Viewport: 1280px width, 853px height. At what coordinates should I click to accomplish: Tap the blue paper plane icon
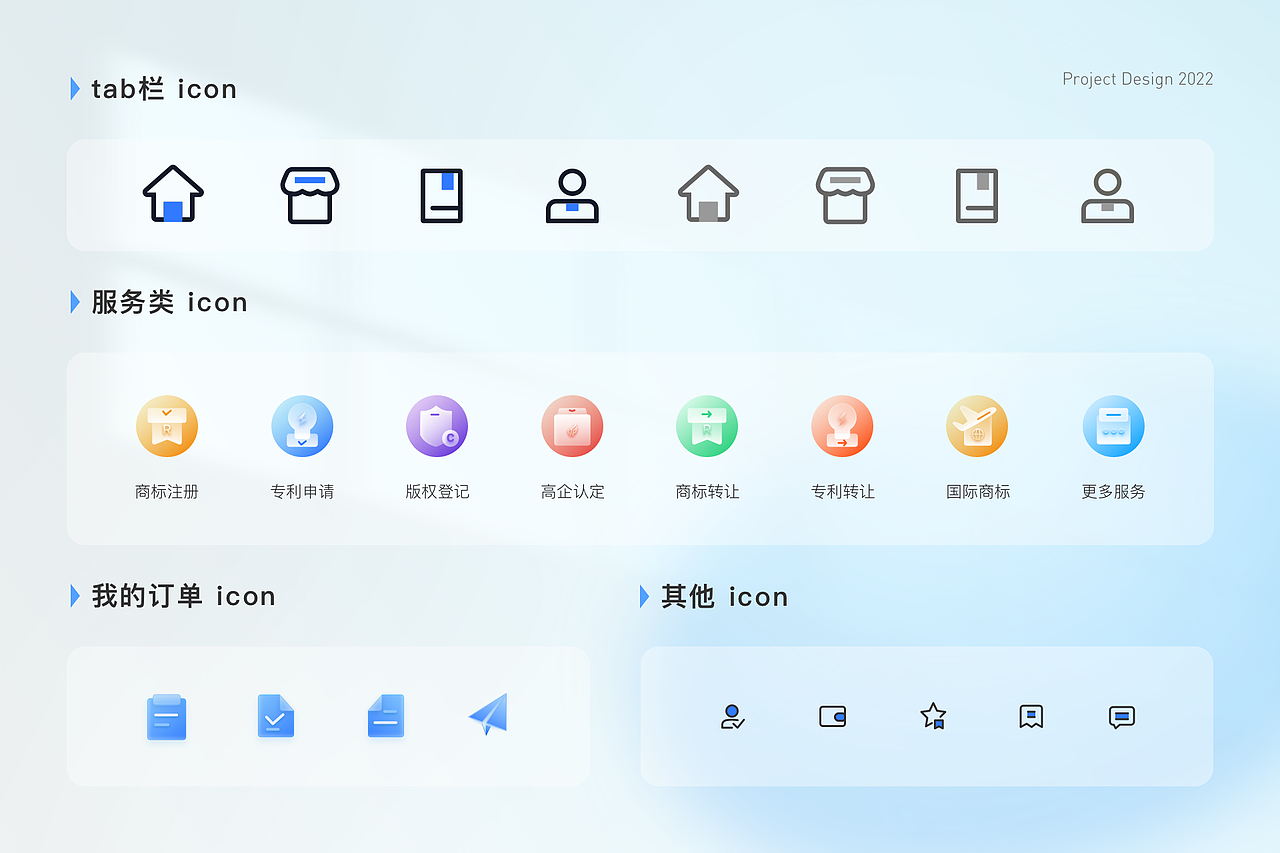click(488, 714)
